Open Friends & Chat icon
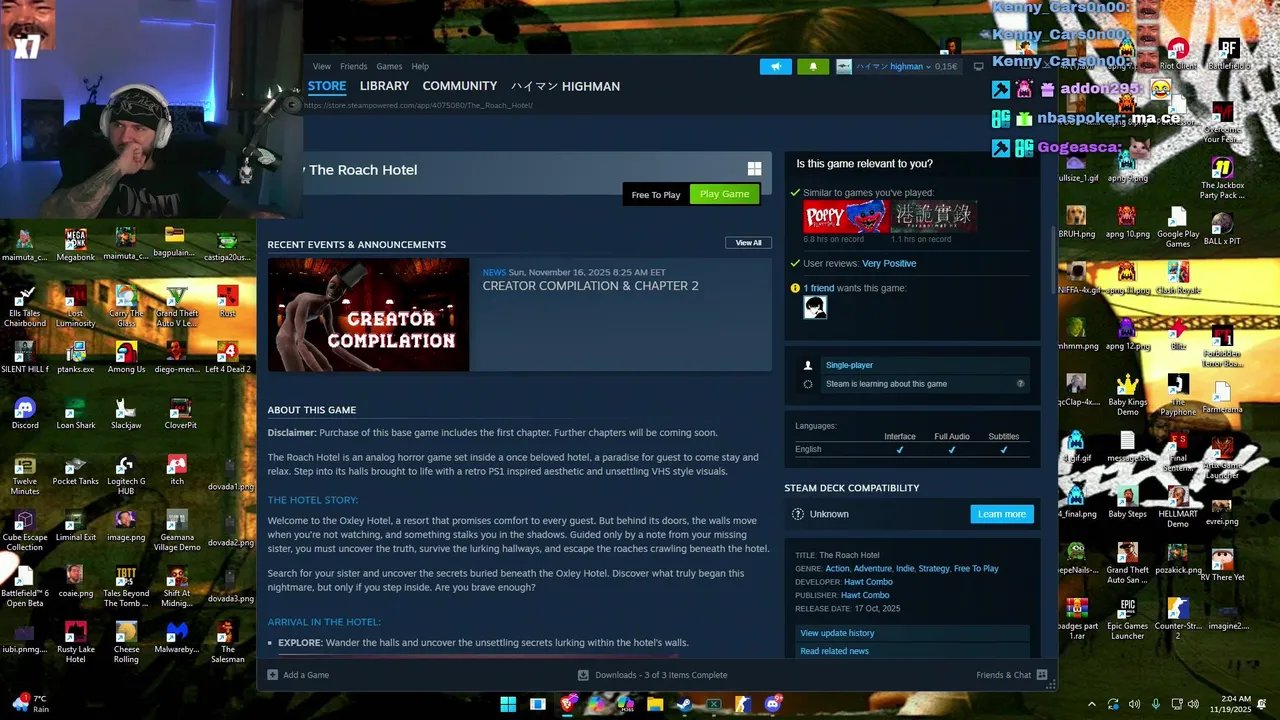Image resolution: width=1280 pixels, height=720 pixels. coord(1042,675)
